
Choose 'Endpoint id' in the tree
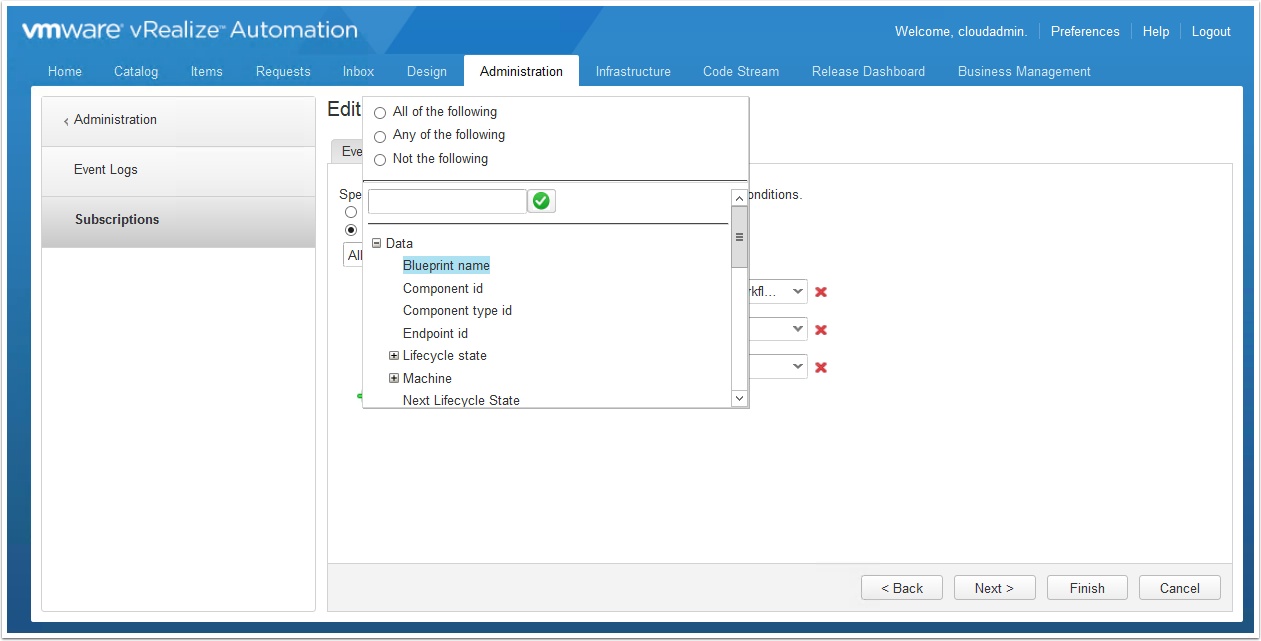[x=435, y=333]
